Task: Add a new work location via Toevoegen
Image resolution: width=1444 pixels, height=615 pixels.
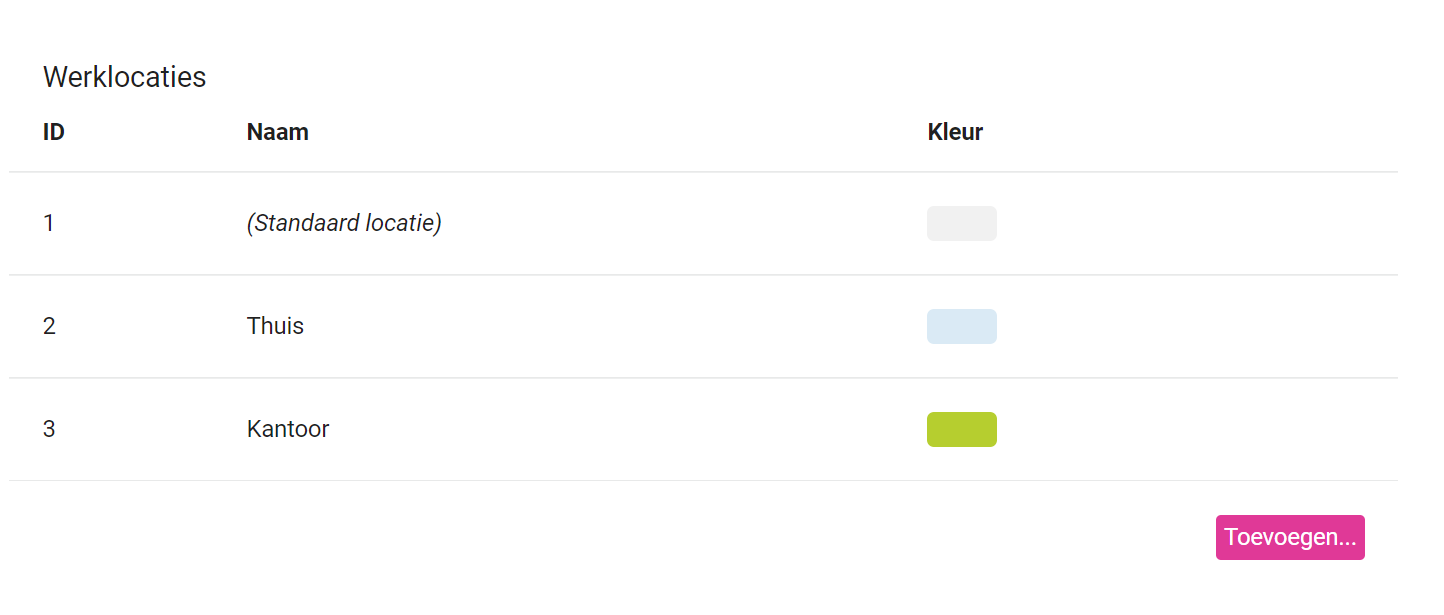Action: 1290,538
